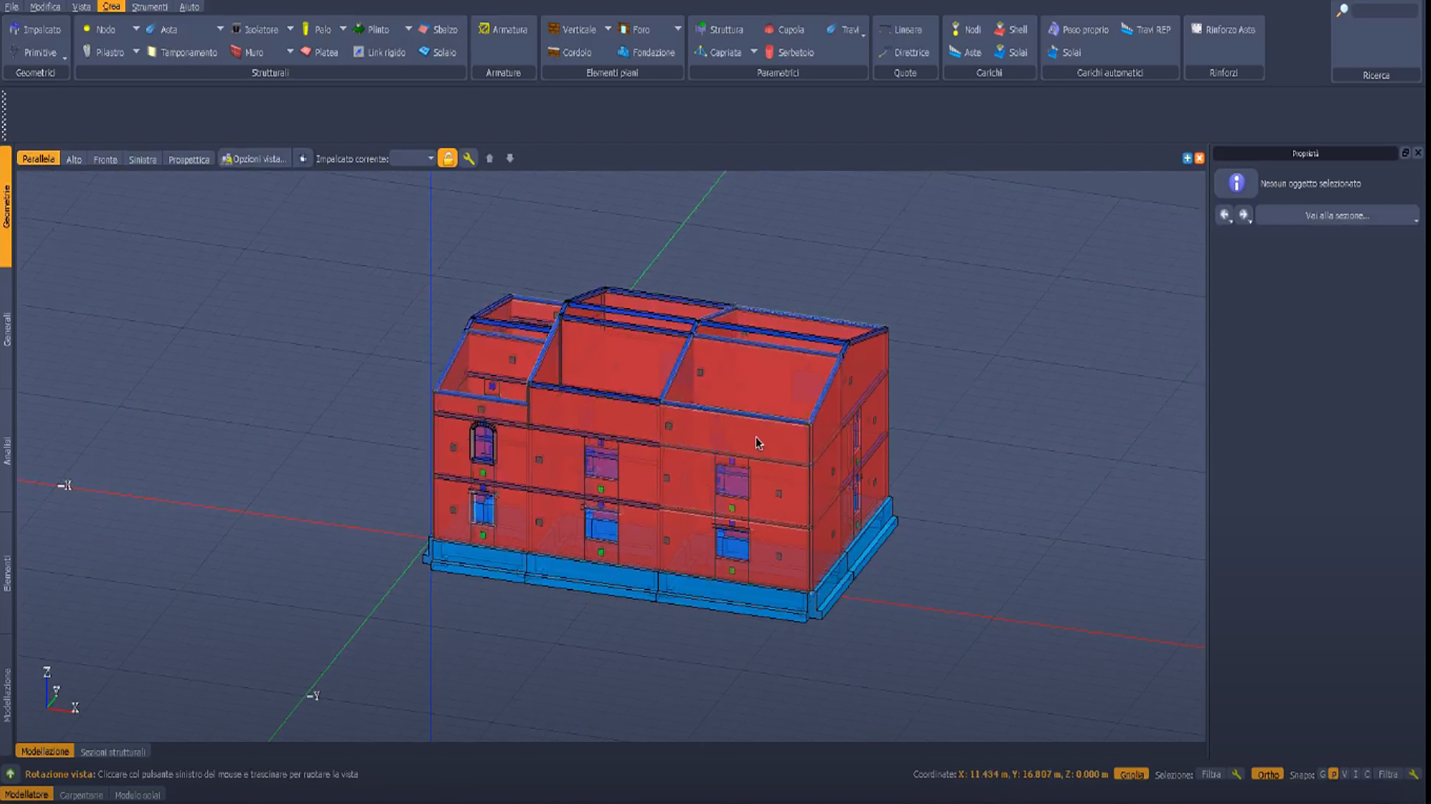Select the Fondazione tool
The width and height of the screenshot is (1431, 804).
tap(646, 52)
